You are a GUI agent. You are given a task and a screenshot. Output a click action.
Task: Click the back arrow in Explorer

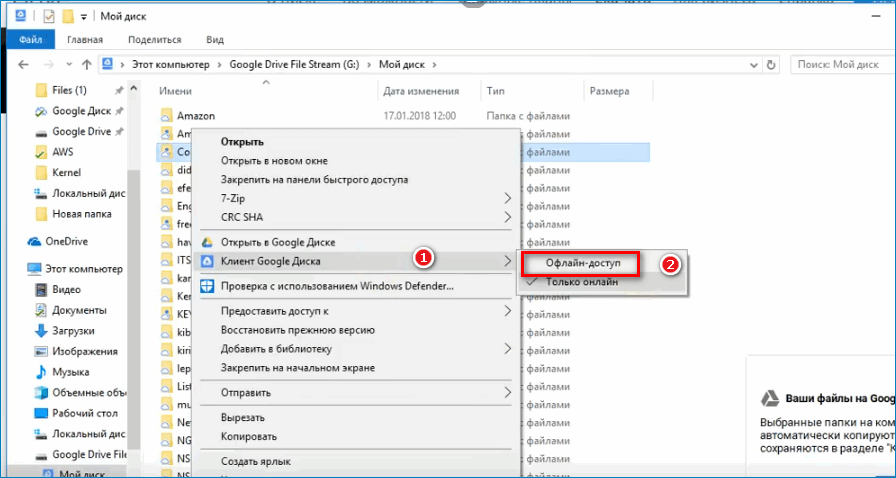[24, 65]
